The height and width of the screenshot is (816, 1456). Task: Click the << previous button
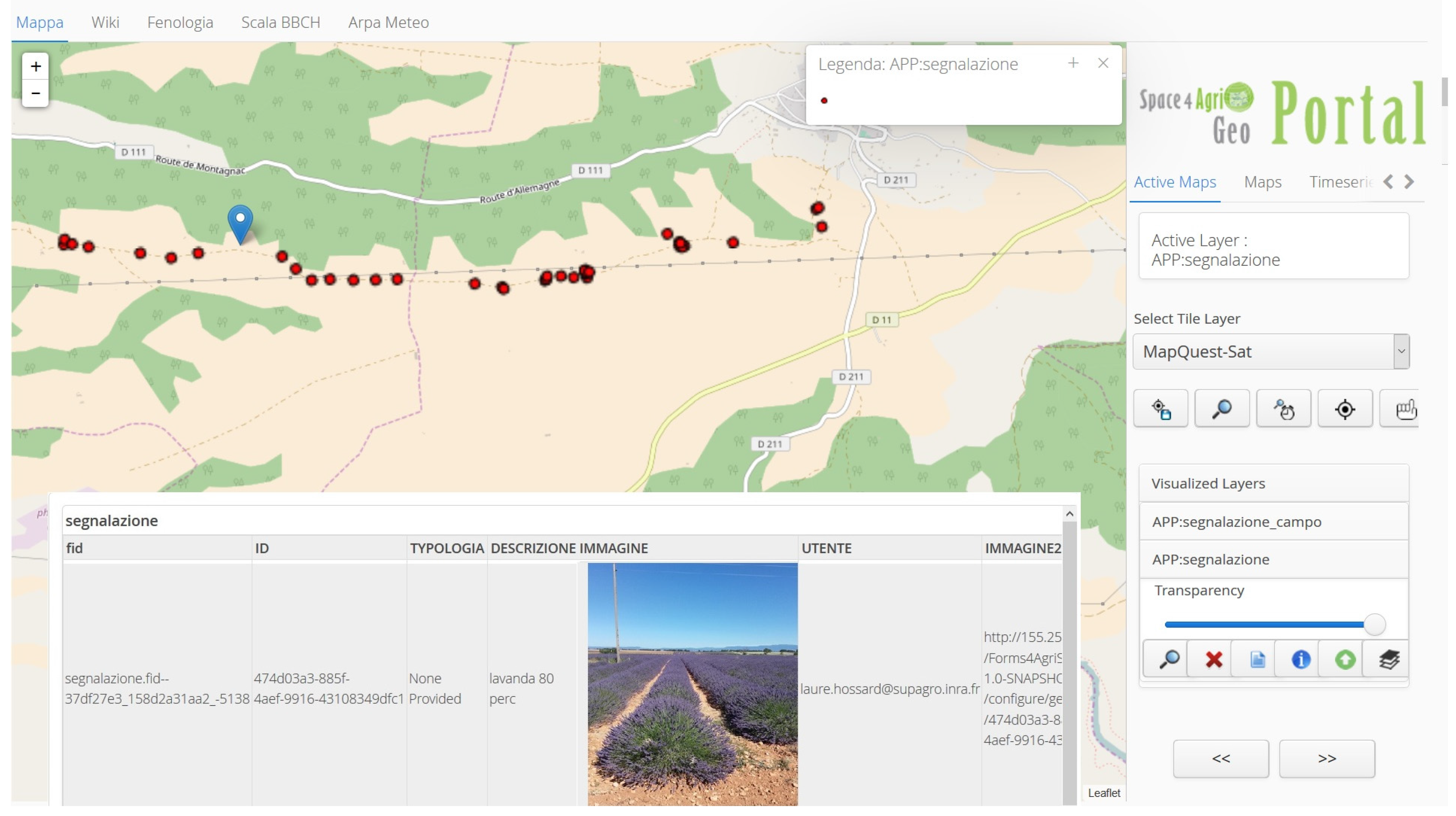pos(1220,758)
